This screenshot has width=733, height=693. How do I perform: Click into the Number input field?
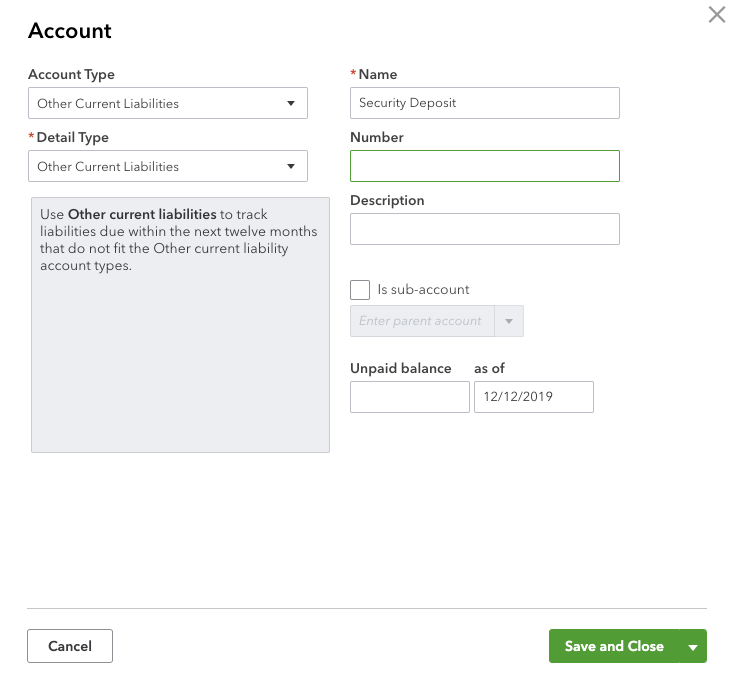coord(484,166)
